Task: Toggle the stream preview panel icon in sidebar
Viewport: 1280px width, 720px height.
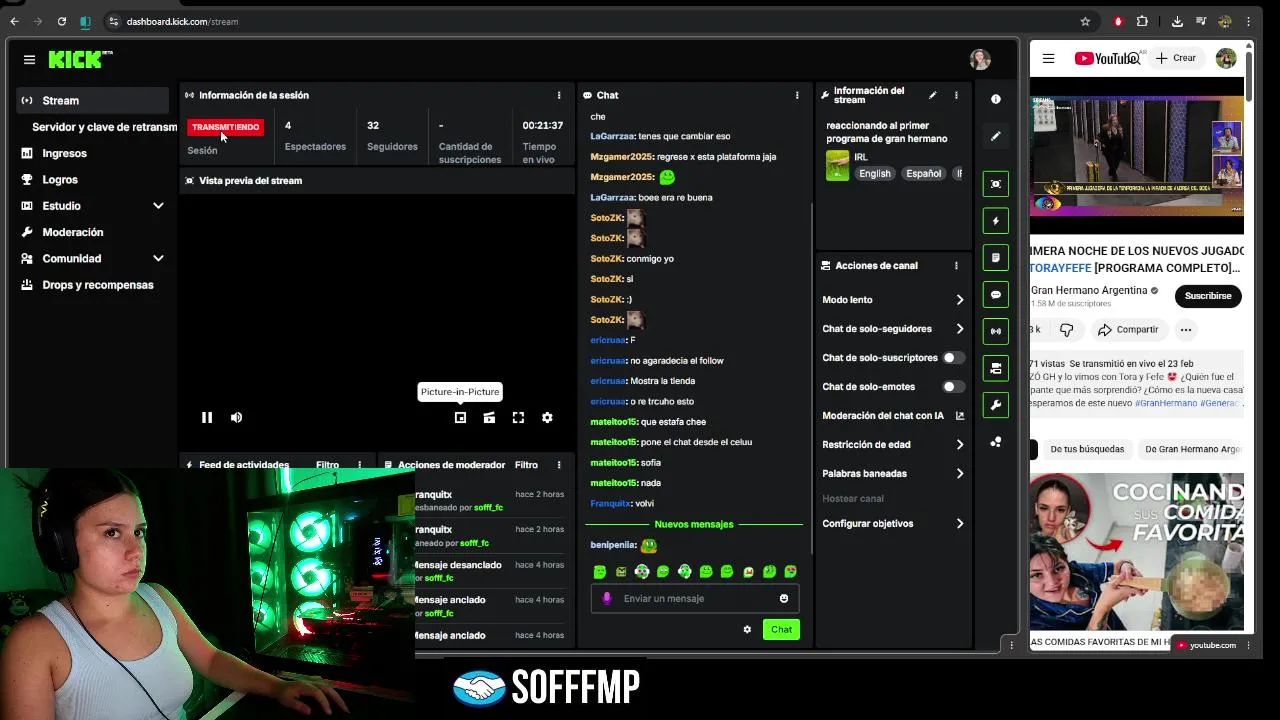Action: (995, 184)
